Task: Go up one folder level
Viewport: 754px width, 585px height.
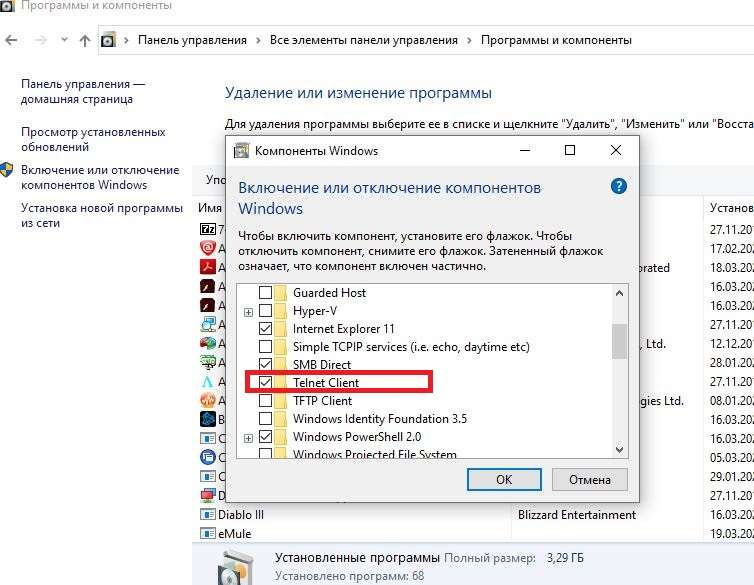Action: (x=85, y=40)
